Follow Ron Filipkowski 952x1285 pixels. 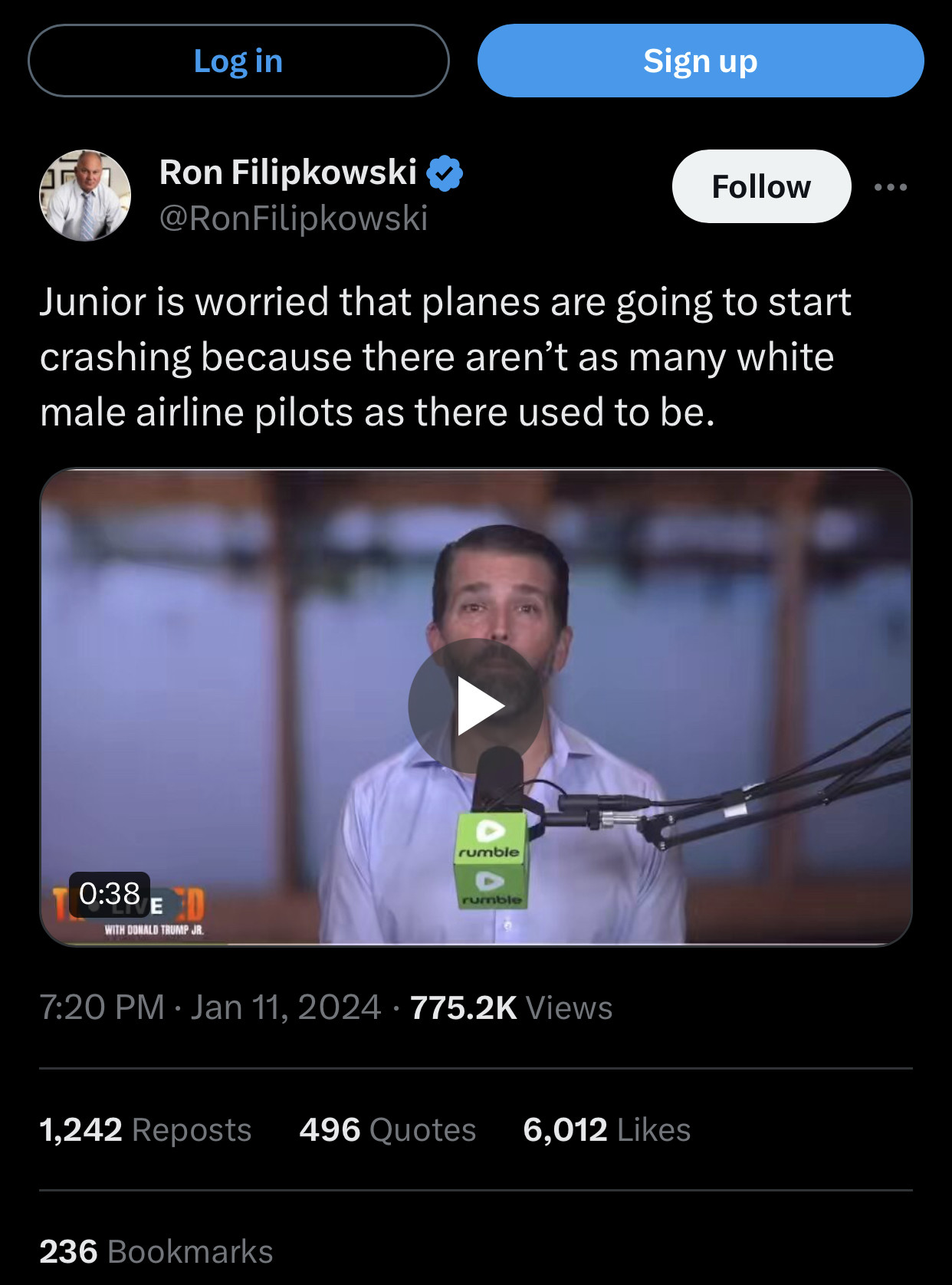click(x=760, y=186)
